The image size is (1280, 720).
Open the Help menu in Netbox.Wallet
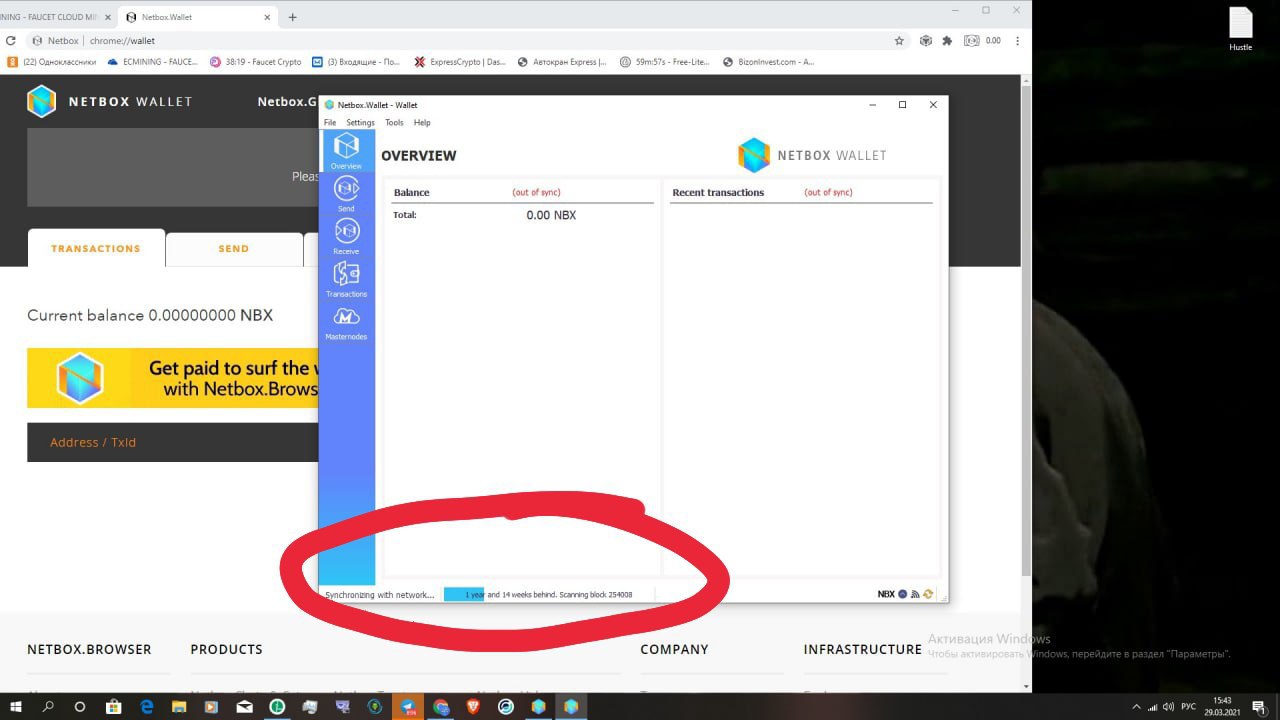click(422, 122)
